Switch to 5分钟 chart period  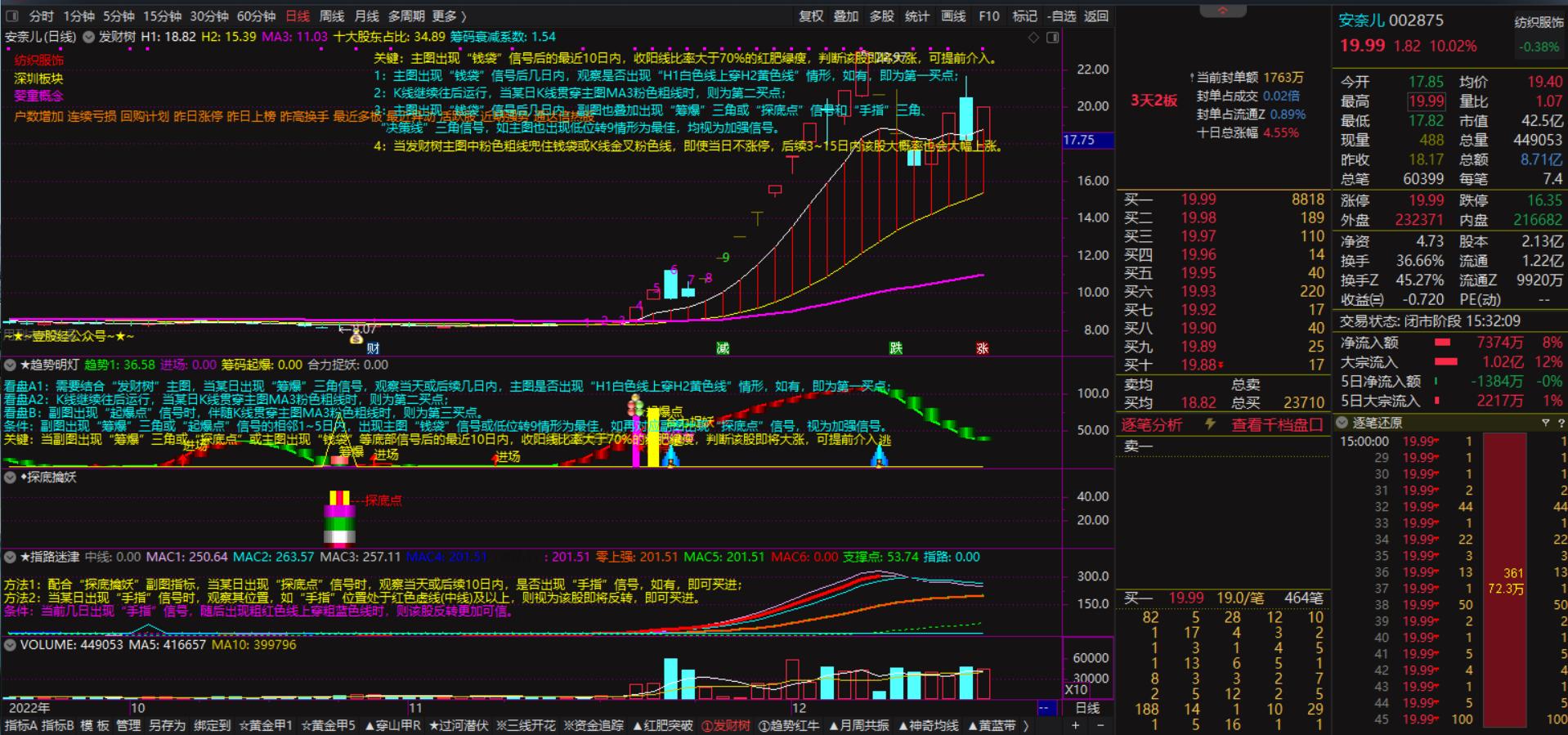tap(119, 16)
